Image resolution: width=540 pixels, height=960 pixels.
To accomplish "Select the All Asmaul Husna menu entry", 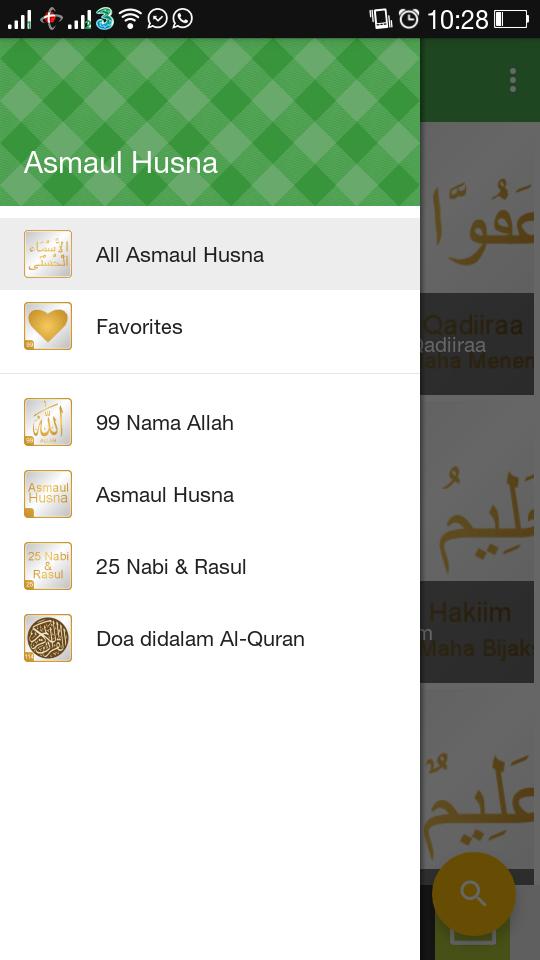I will click(210, 254).
